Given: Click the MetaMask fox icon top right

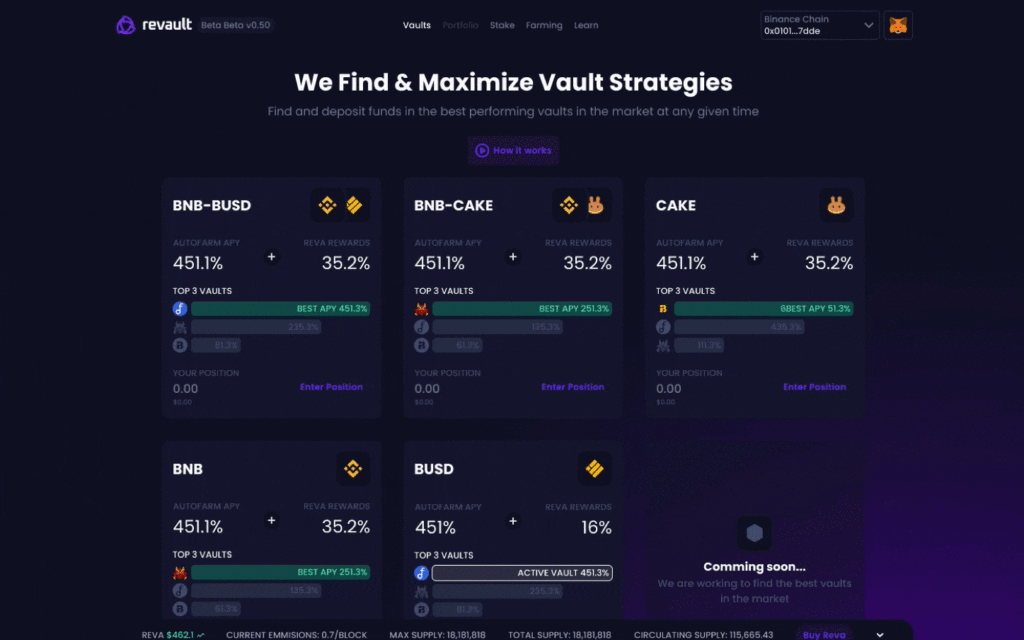Looking at the screenshot, I should tap(897, 24).
